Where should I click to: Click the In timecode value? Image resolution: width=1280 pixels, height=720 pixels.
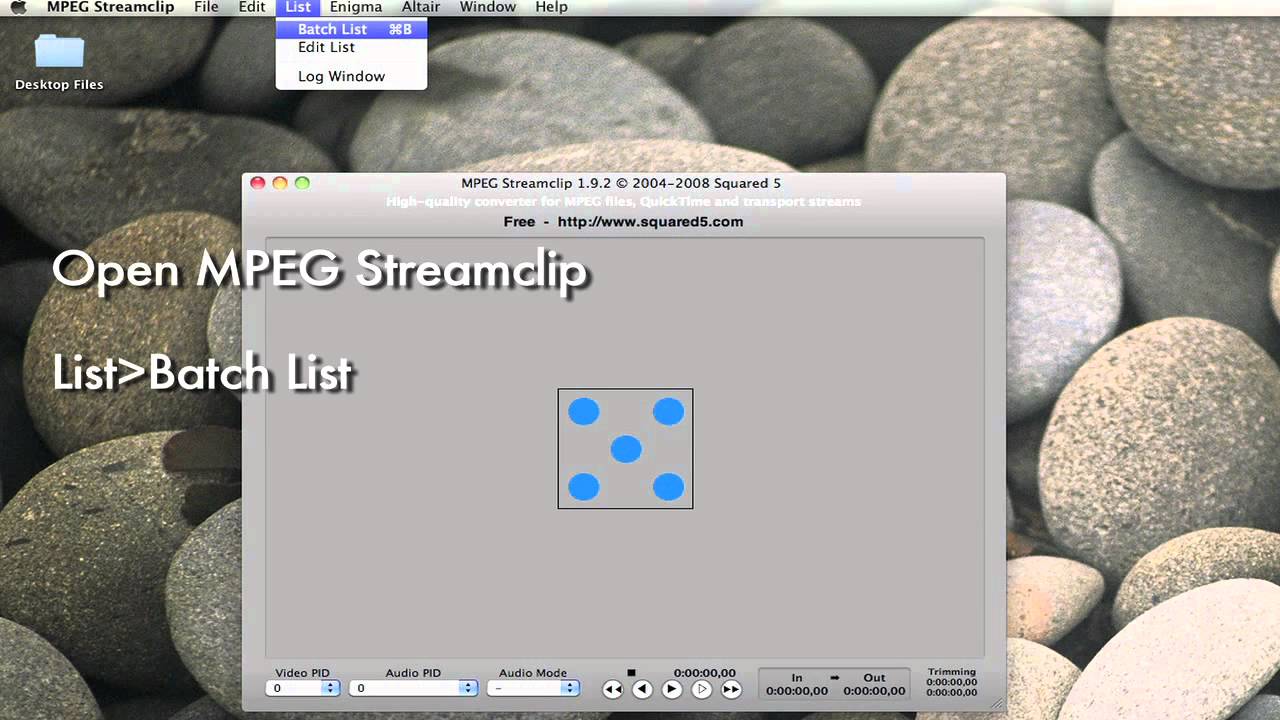tap(797, 691)
